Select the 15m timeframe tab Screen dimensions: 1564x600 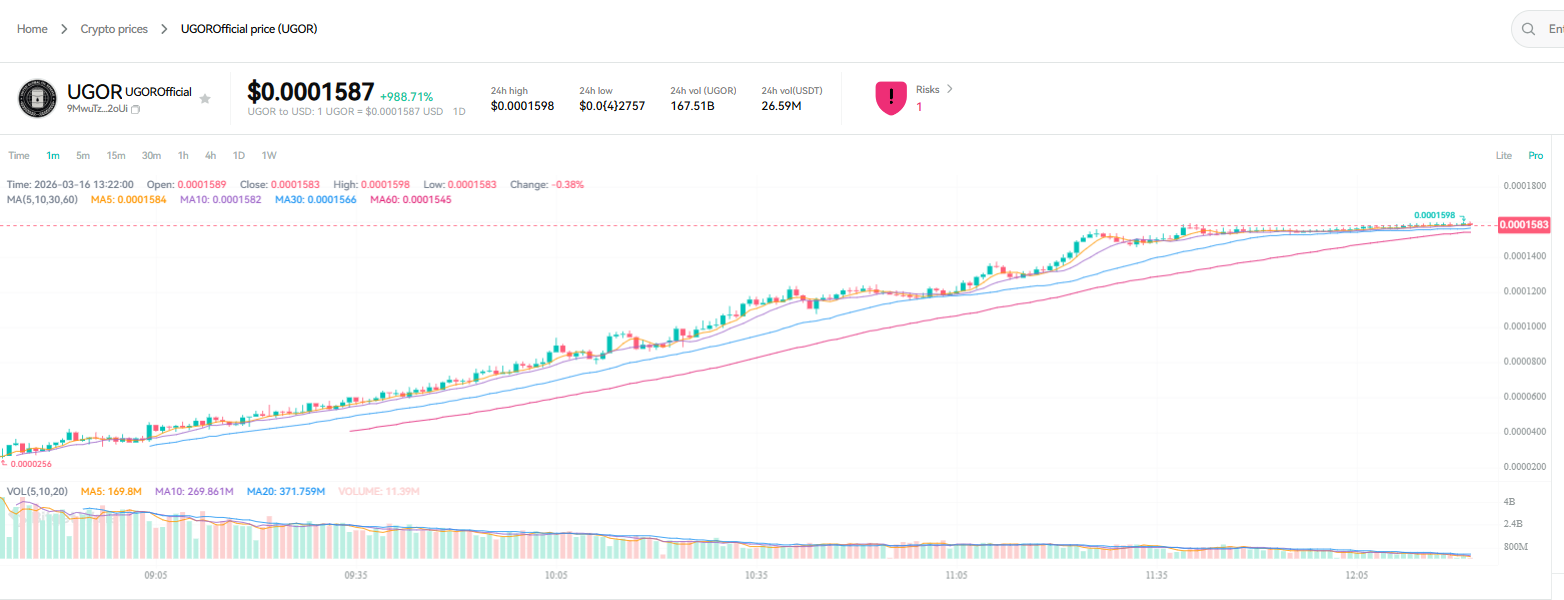pos(116,155)
